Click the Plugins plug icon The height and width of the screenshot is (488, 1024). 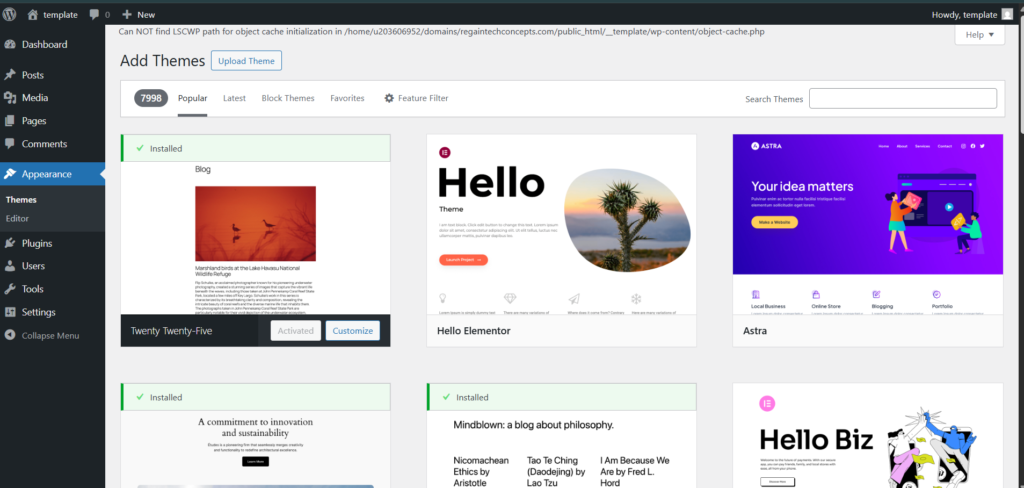point(10,243)
